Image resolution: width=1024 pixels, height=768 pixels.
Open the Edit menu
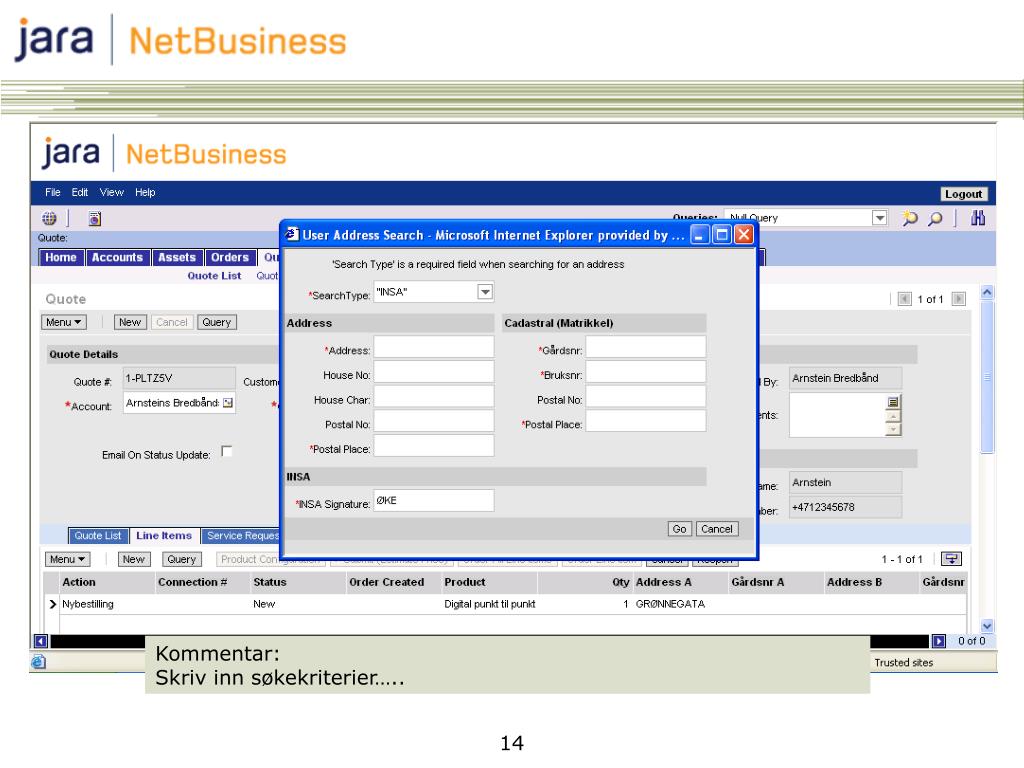[80, 192]
